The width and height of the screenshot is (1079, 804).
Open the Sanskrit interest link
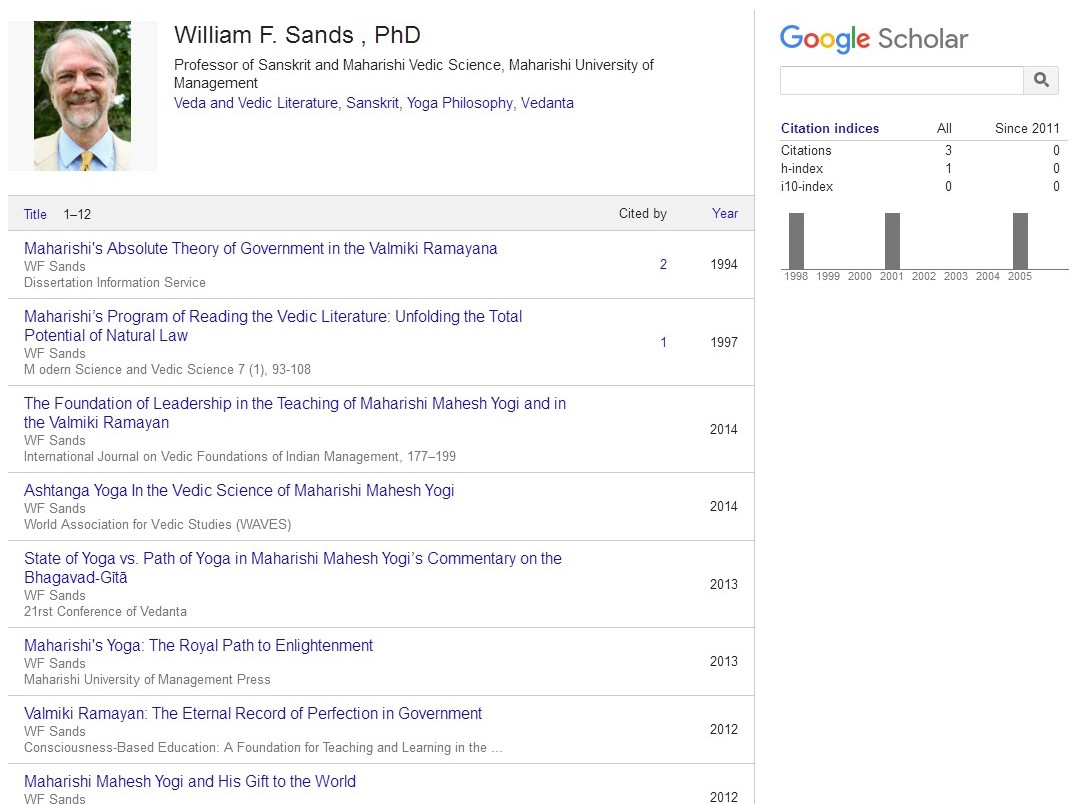[x=372, y=103]
